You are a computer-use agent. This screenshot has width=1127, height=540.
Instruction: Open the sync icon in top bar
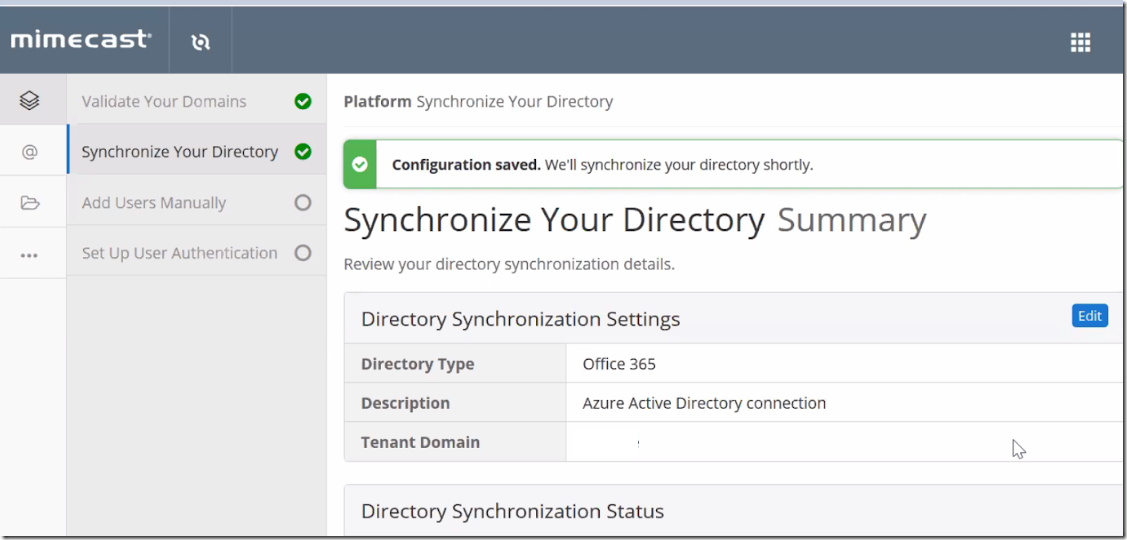point(201,42)
